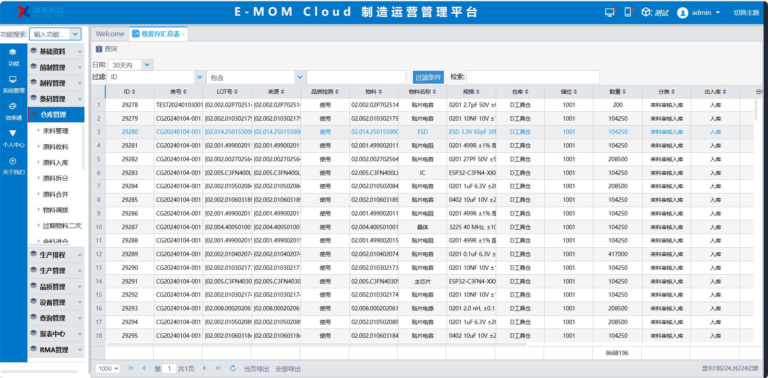Sort by the 数量 column header
768x378 pixels.
(x=618, y=92)
